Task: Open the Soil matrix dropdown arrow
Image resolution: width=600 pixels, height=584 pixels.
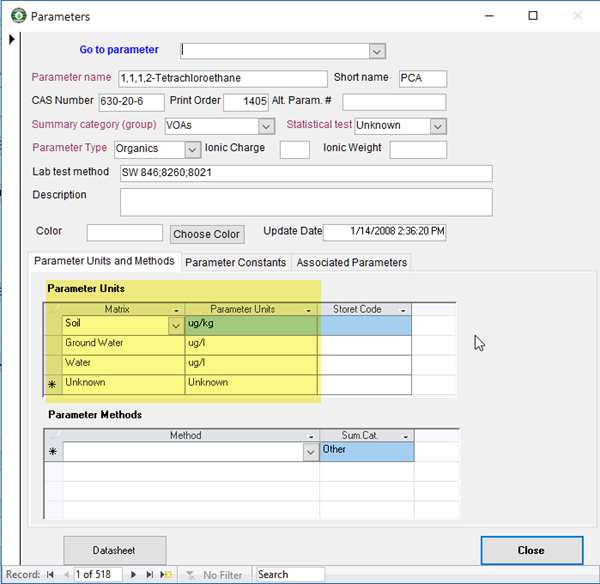Action: pyautogui.click(x=176, y=326)
